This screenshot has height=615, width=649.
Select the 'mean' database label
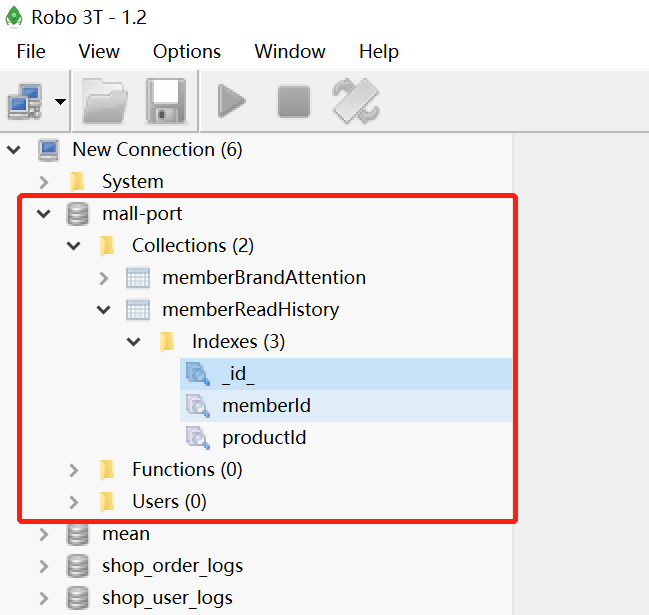(x=126, y=534)
